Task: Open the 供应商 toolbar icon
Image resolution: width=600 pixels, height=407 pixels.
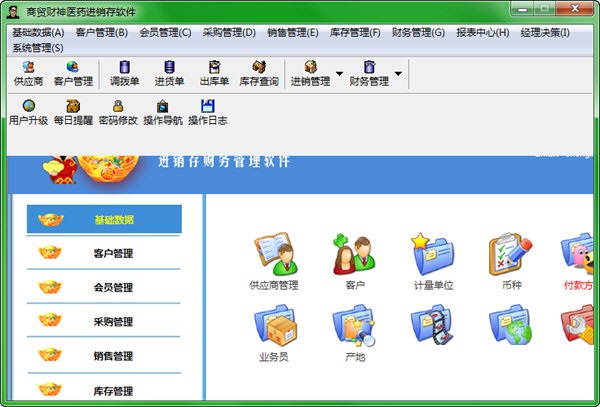Action: [28, 73]
